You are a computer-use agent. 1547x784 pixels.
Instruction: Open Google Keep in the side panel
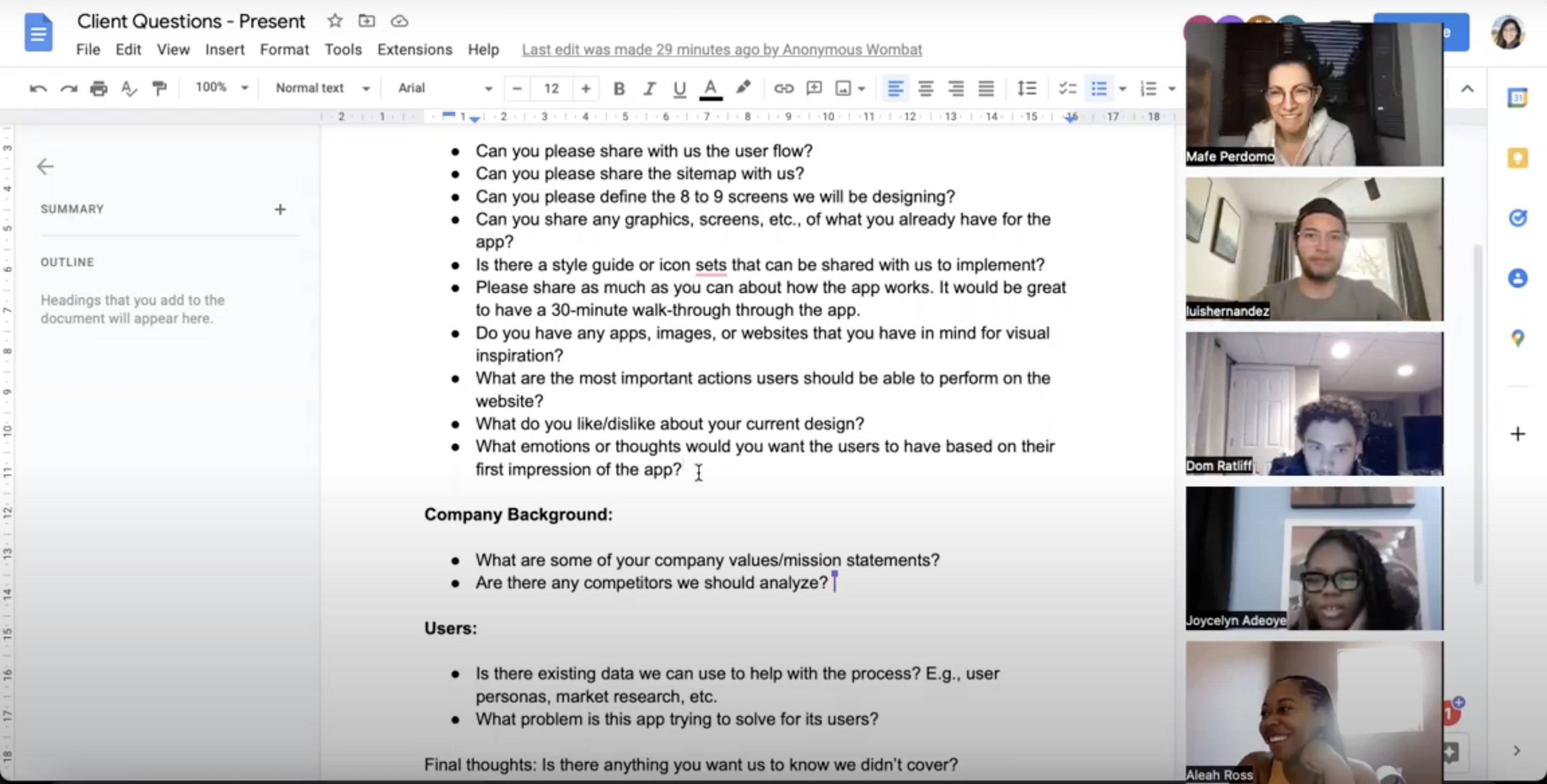pyautogui.click(x=1517, y=158)
